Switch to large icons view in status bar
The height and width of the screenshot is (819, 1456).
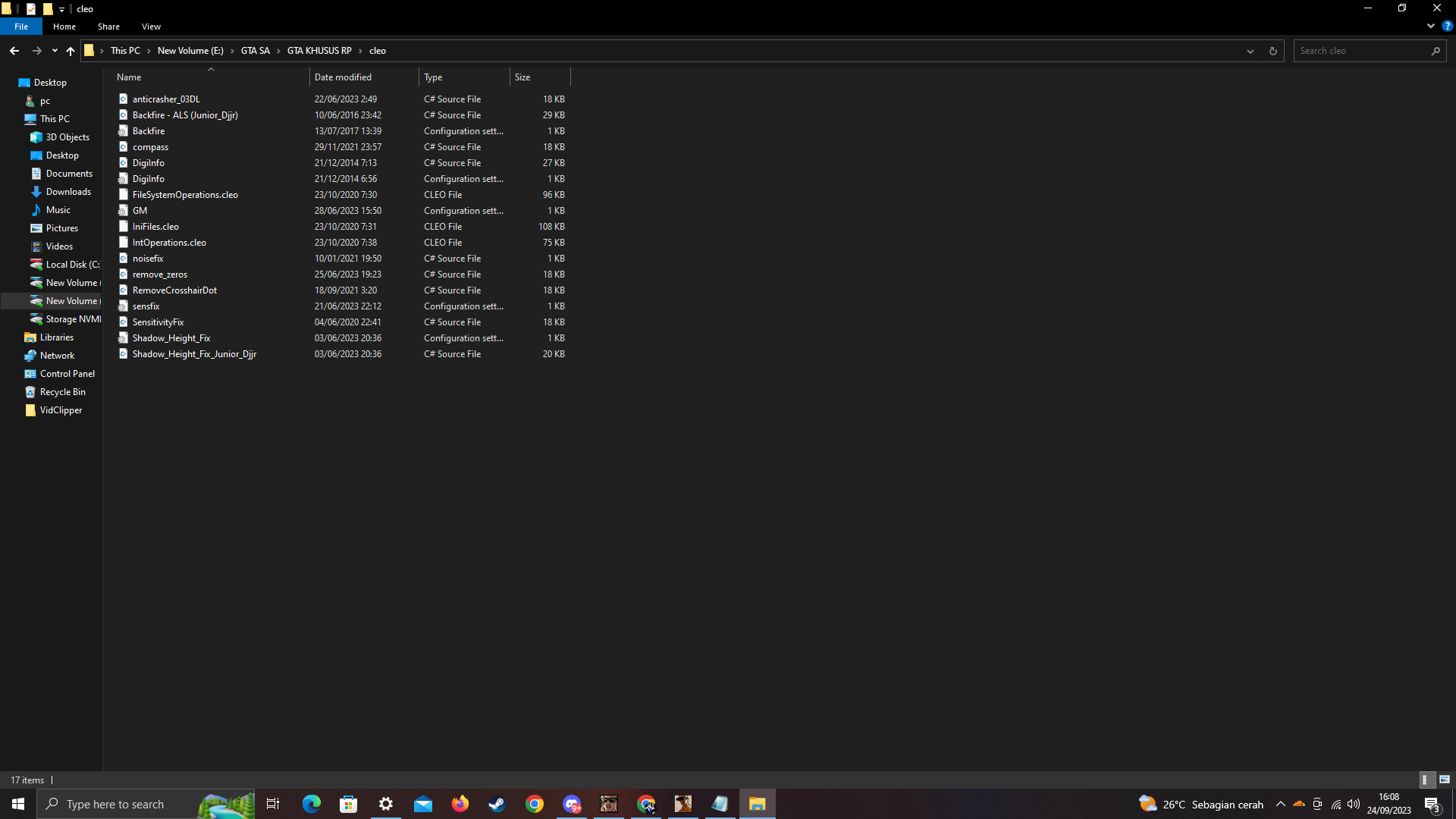pyautogui.click(x=1445, y=780)
